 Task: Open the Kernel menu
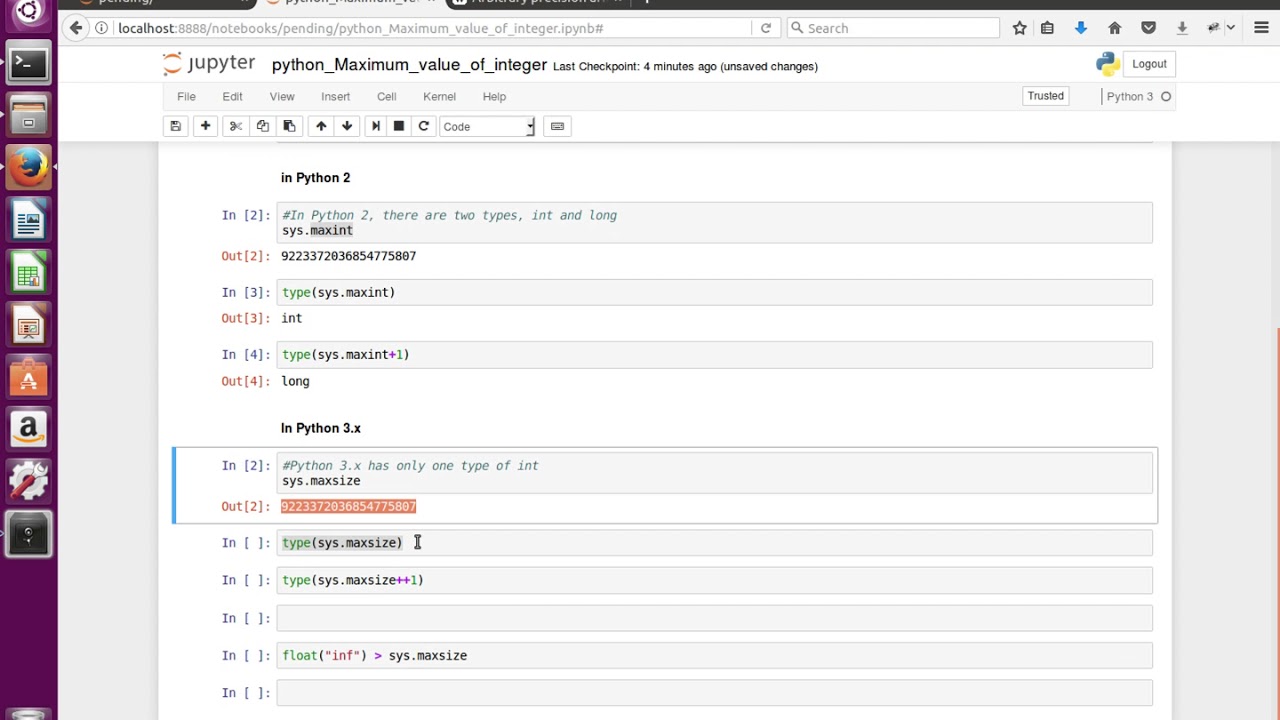click(x=439, y=96)
